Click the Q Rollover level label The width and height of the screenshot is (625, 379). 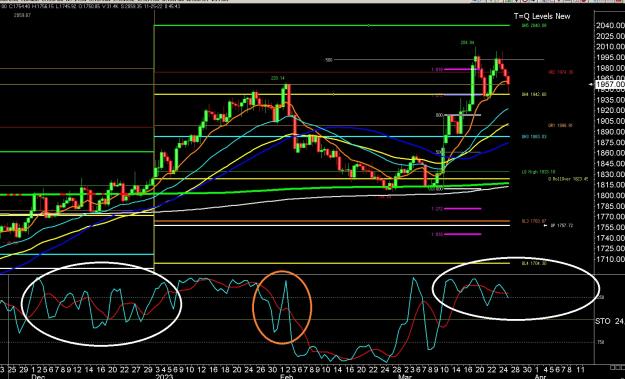(x=568, y=179)
